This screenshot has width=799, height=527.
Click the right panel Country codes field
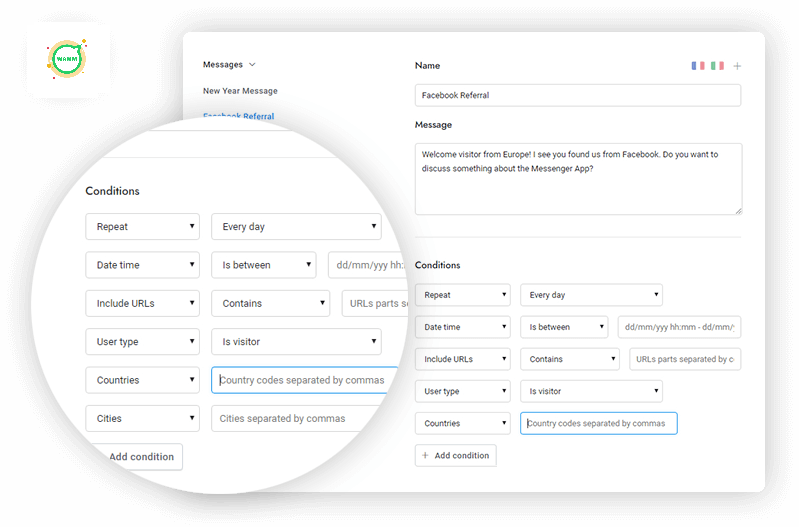(x=598, y=423)
